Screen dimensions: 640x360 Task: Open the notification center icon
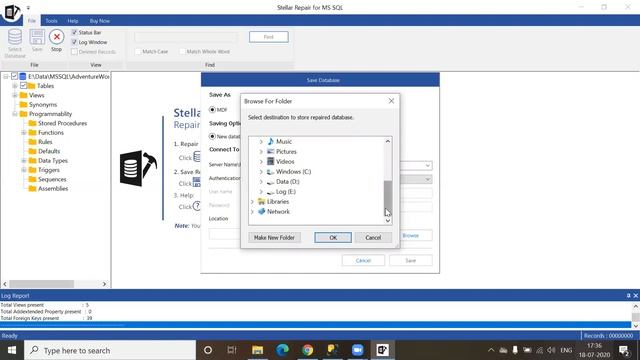pos(624,350)
